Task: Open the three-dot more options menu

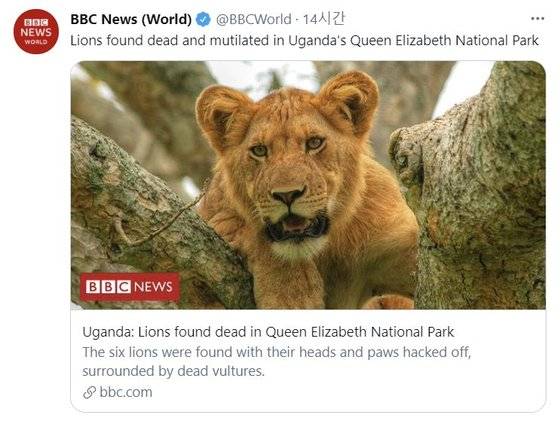Action: (538, 19)
